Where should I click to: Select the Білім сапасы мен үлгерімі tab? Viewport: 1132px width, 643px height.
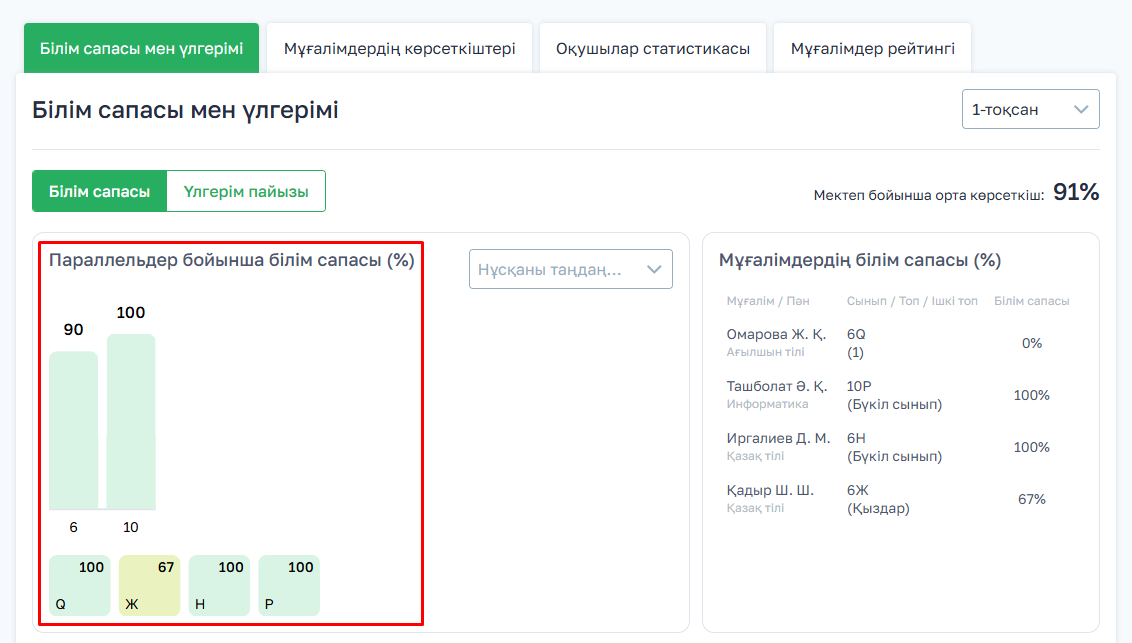coord(141,48)
